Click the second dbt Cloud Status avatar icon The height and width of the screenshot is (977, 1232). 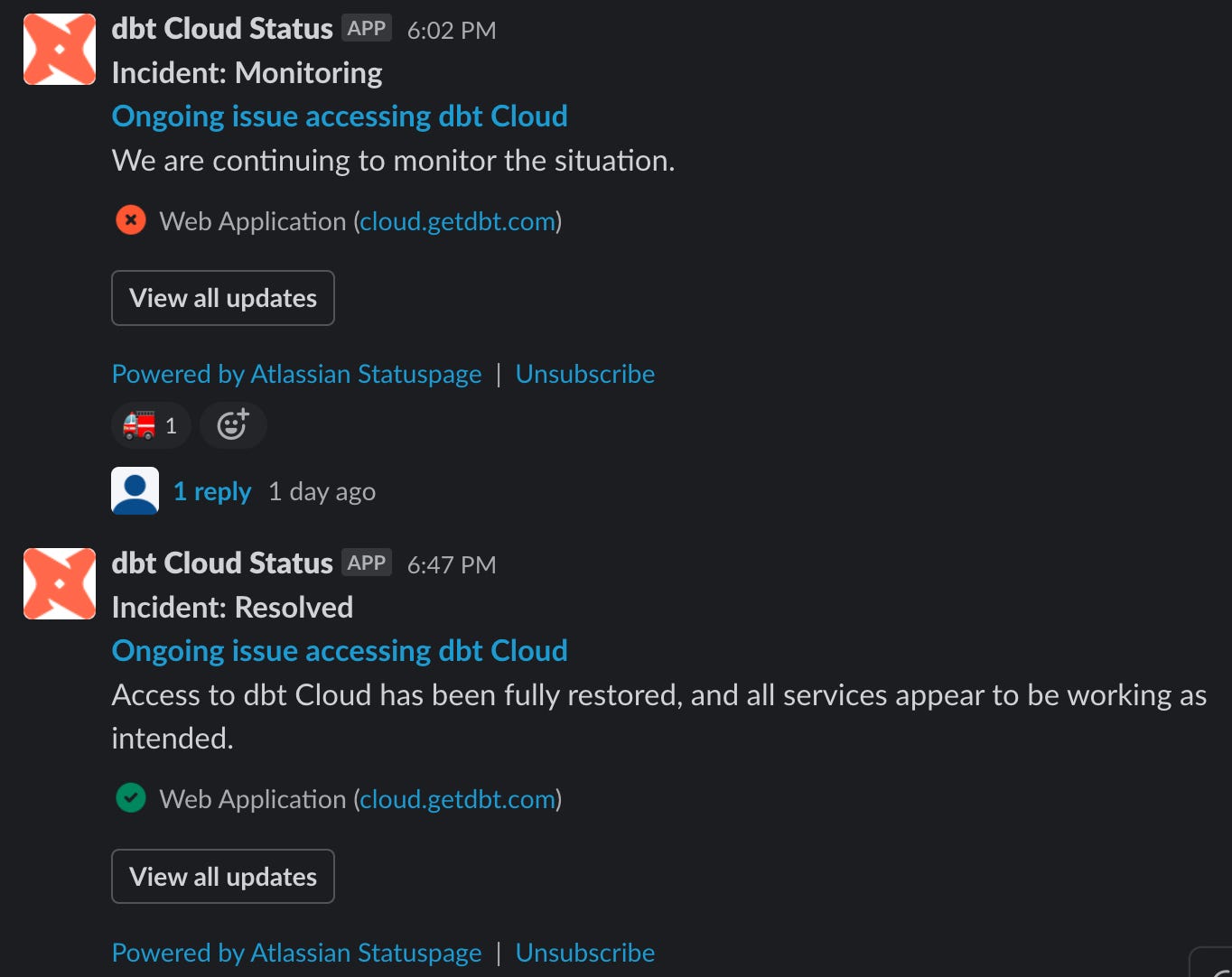click(59, 582)
